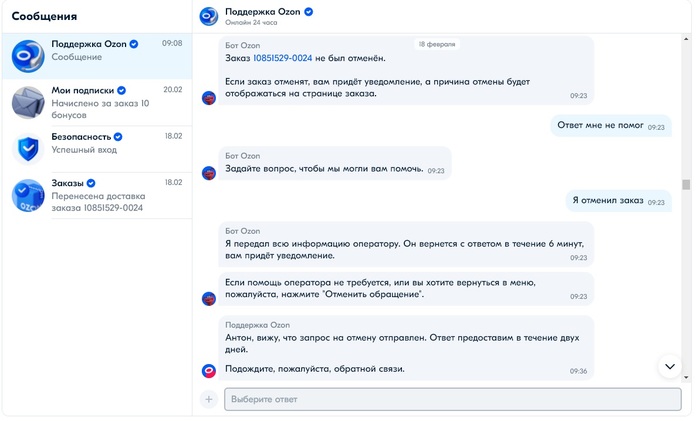The height and width of the screenshot is (421, 700).
Task: Click the 18 февраля date label
Action: 437,44
